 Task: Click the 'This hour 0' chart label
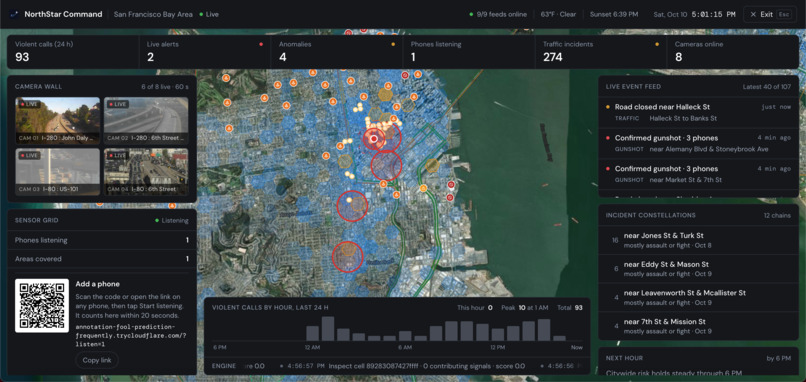tap(475, 307)
